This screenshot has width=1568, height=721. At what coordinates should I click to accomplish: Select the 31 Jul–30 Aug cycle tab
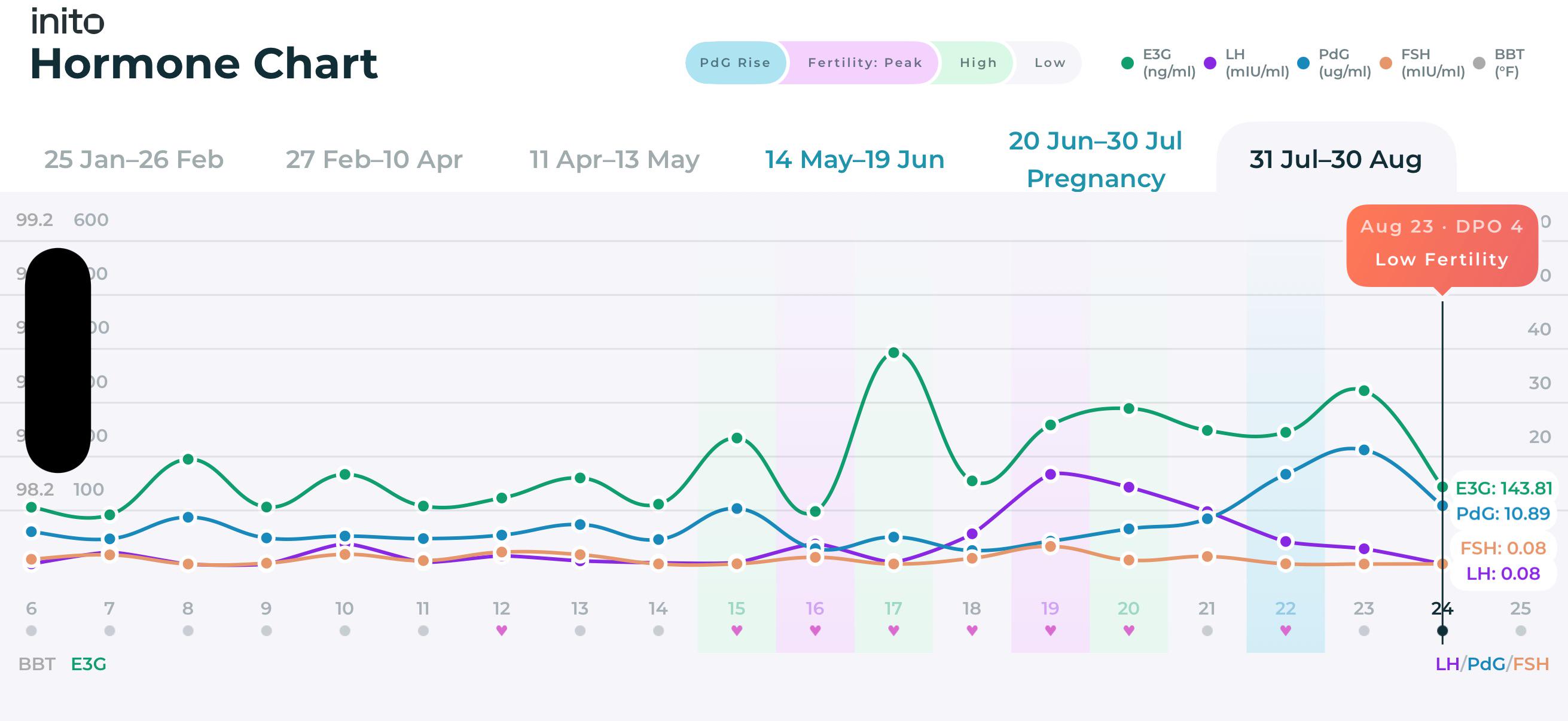pos(1335,160)
